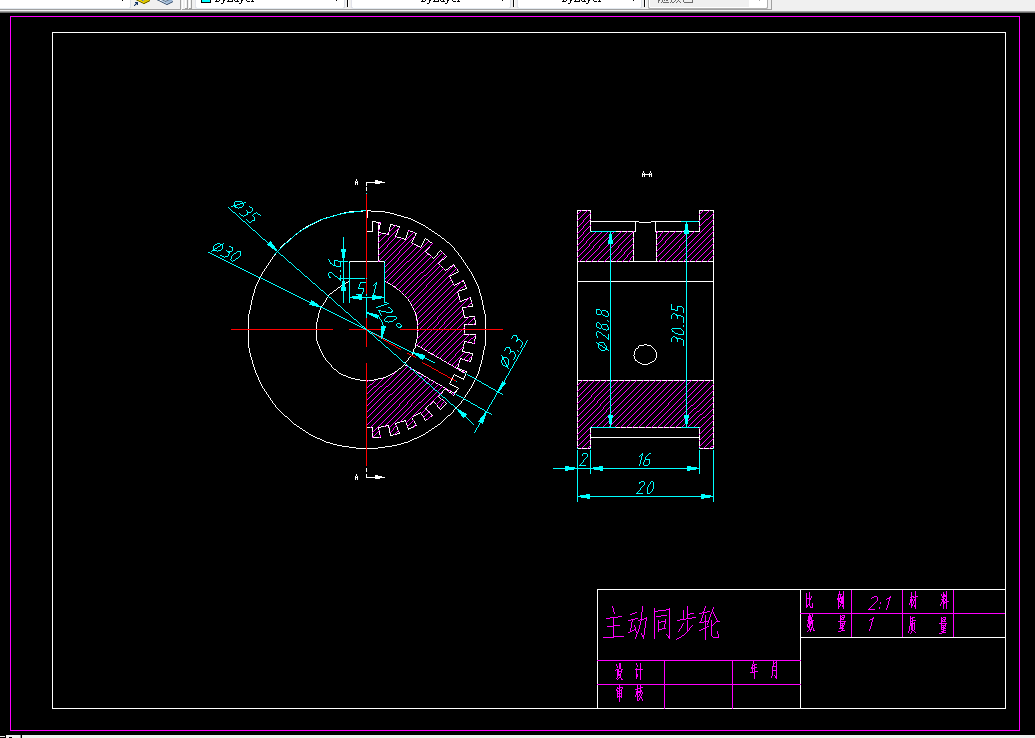This screenshot has height=738, width=1035.
Task: Click the 2.6 keyway depth dimension
Action: coord(336,271)
